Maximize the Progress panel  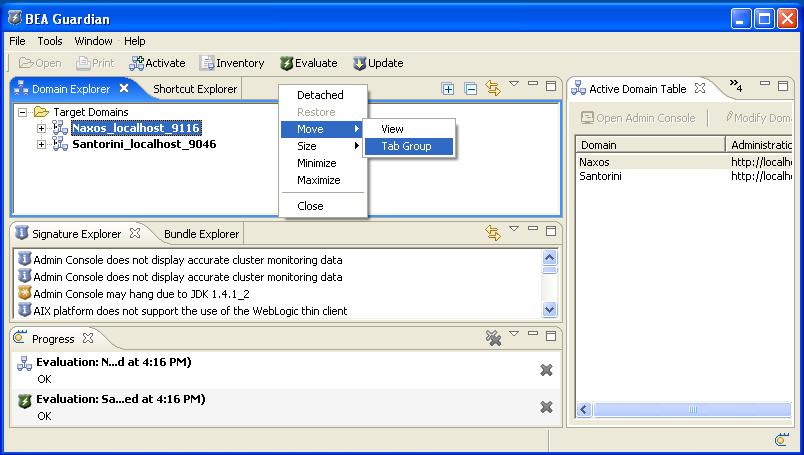(551, 336)
